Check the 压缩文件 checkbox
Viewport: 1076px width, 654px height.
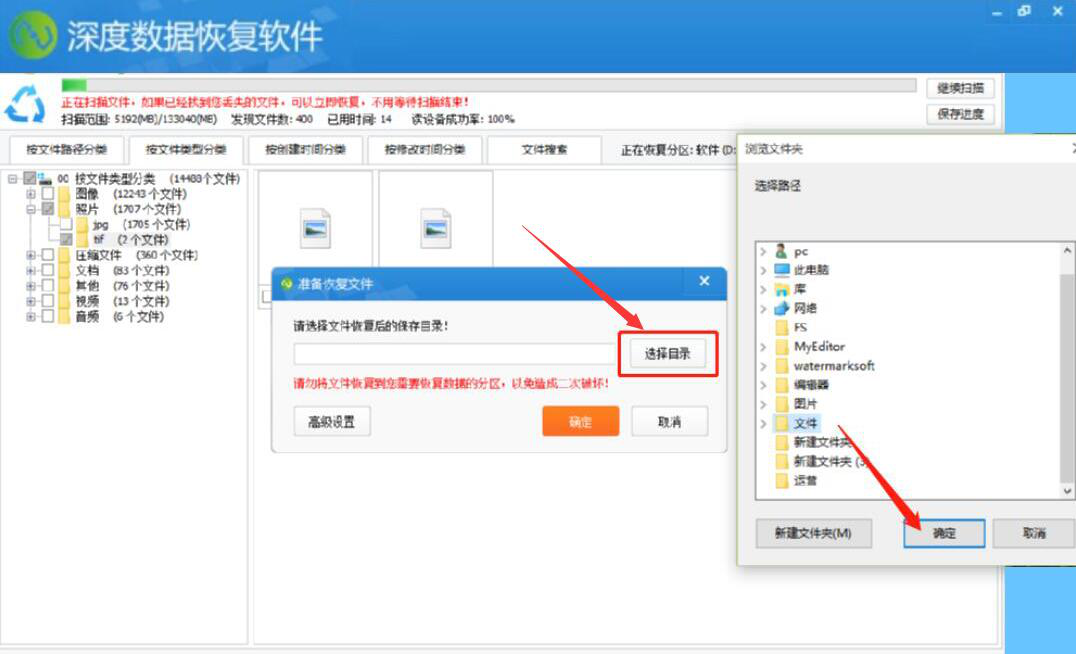pos(47,255)
